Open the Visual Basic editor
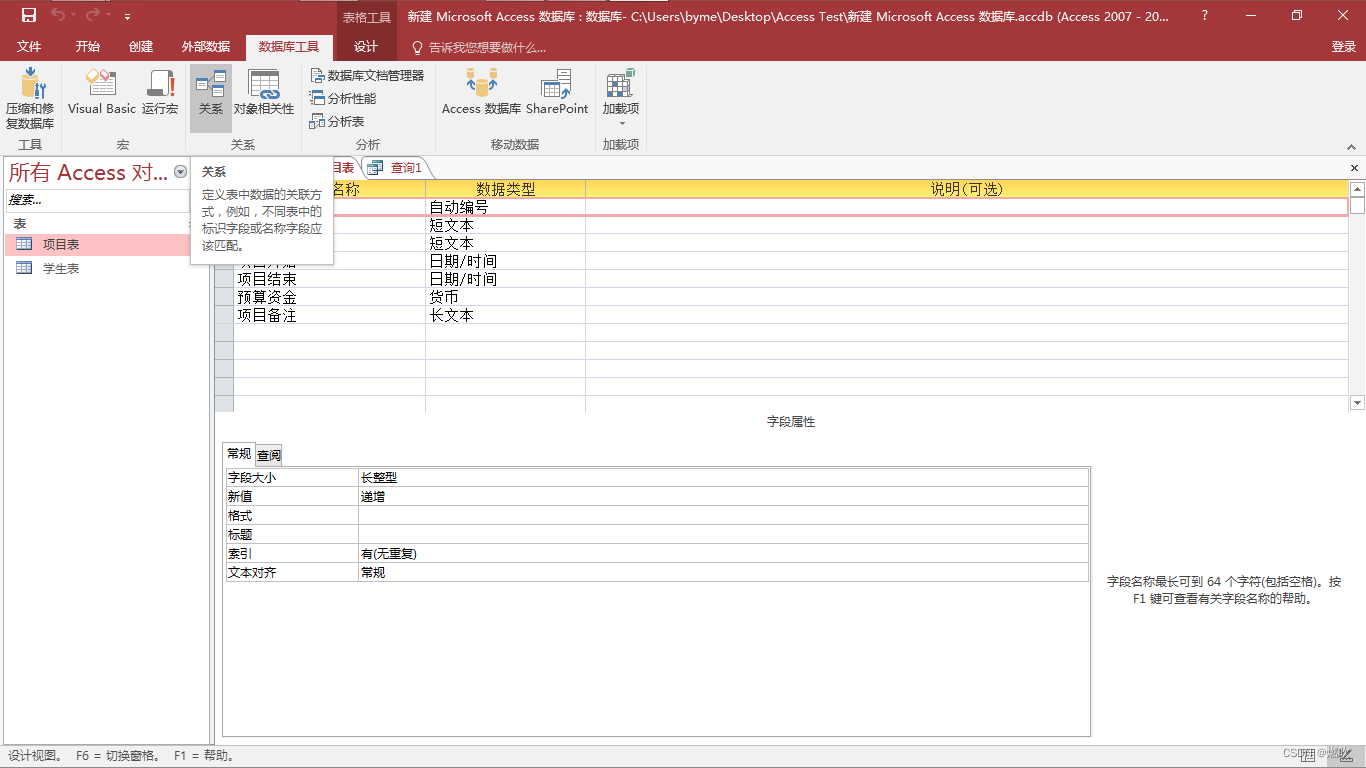 (101, 92)
